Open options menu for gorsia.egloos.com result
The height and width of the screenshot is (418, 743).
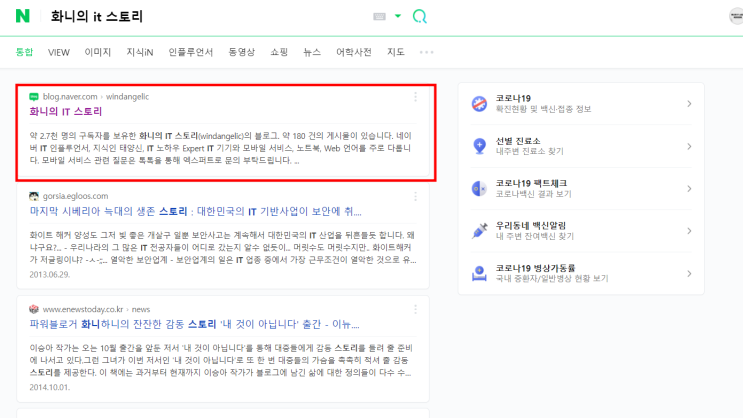point(416,196)
